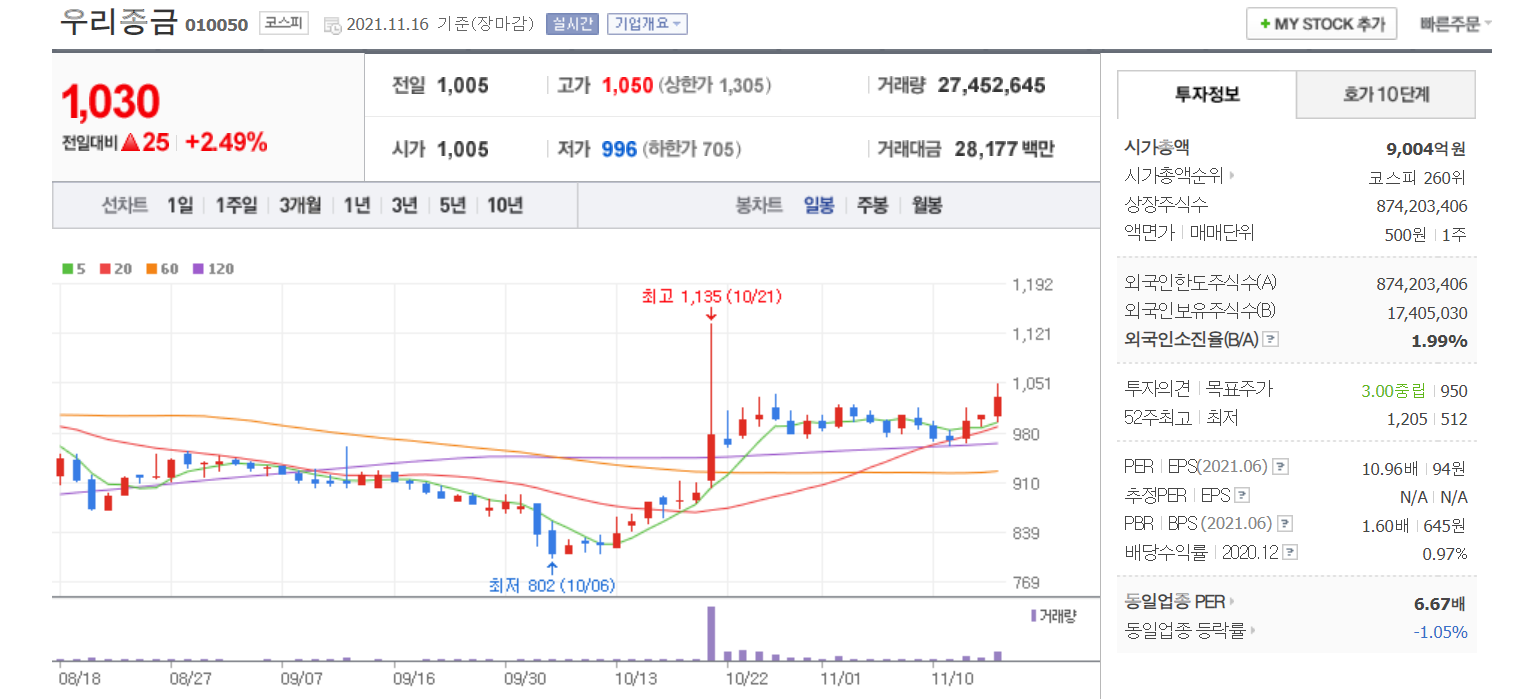Click the 동일업종 등락률 link

point(1185,631)
